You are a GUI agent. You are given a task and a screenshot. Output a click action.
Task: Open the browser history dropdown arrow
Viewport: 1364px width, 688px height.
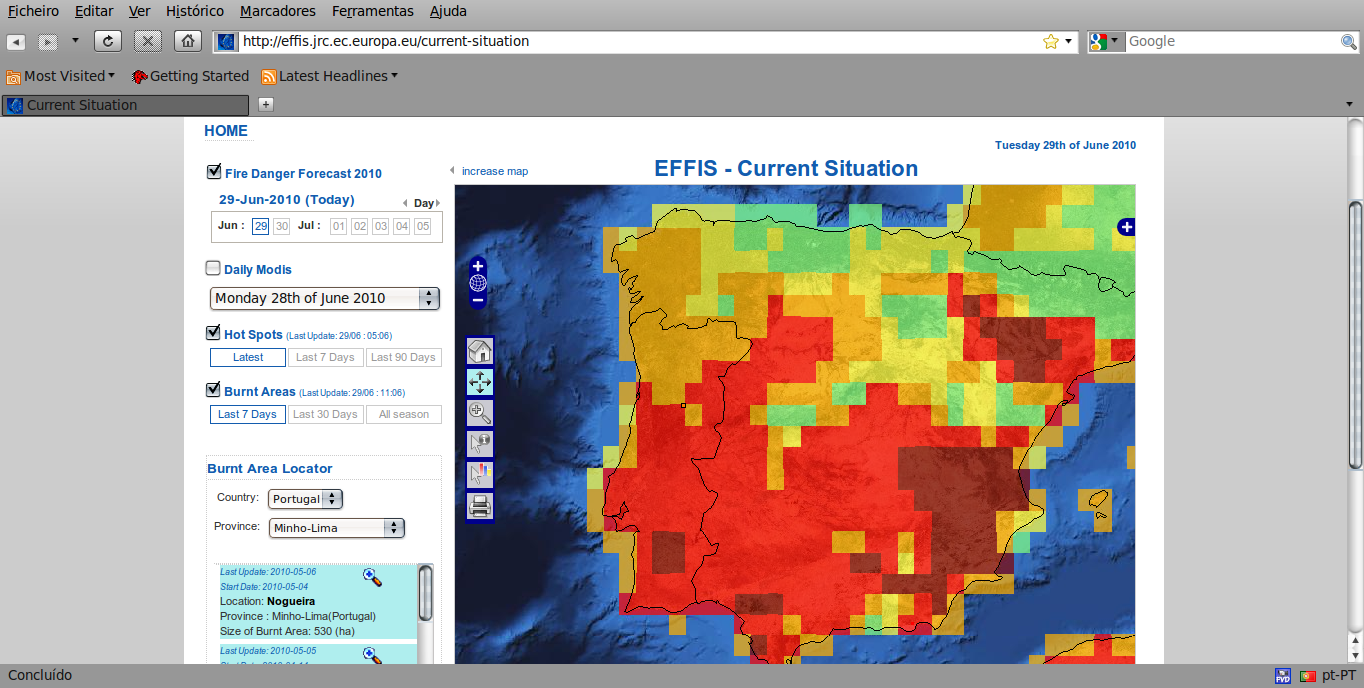click(75, 41)
